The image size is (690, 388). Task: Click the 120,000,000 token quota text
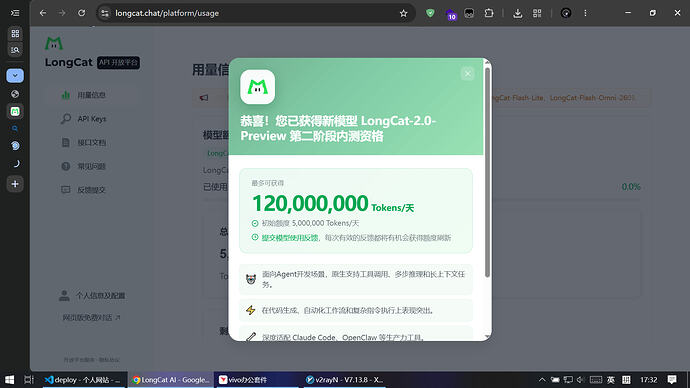coord(310,203)
